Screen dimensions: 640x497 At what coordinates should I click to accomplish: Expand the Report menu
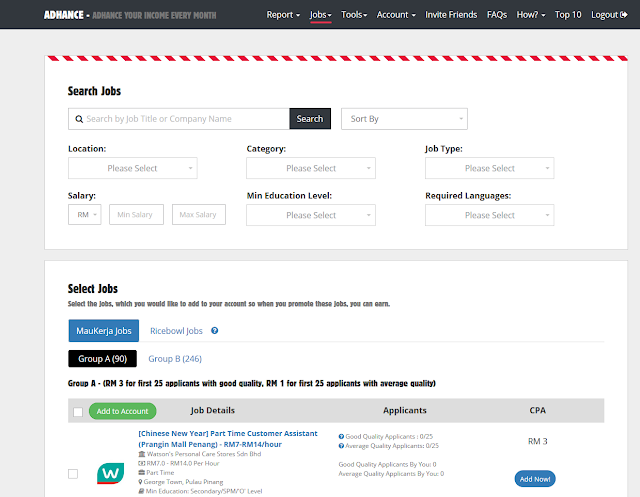[283, 15]
